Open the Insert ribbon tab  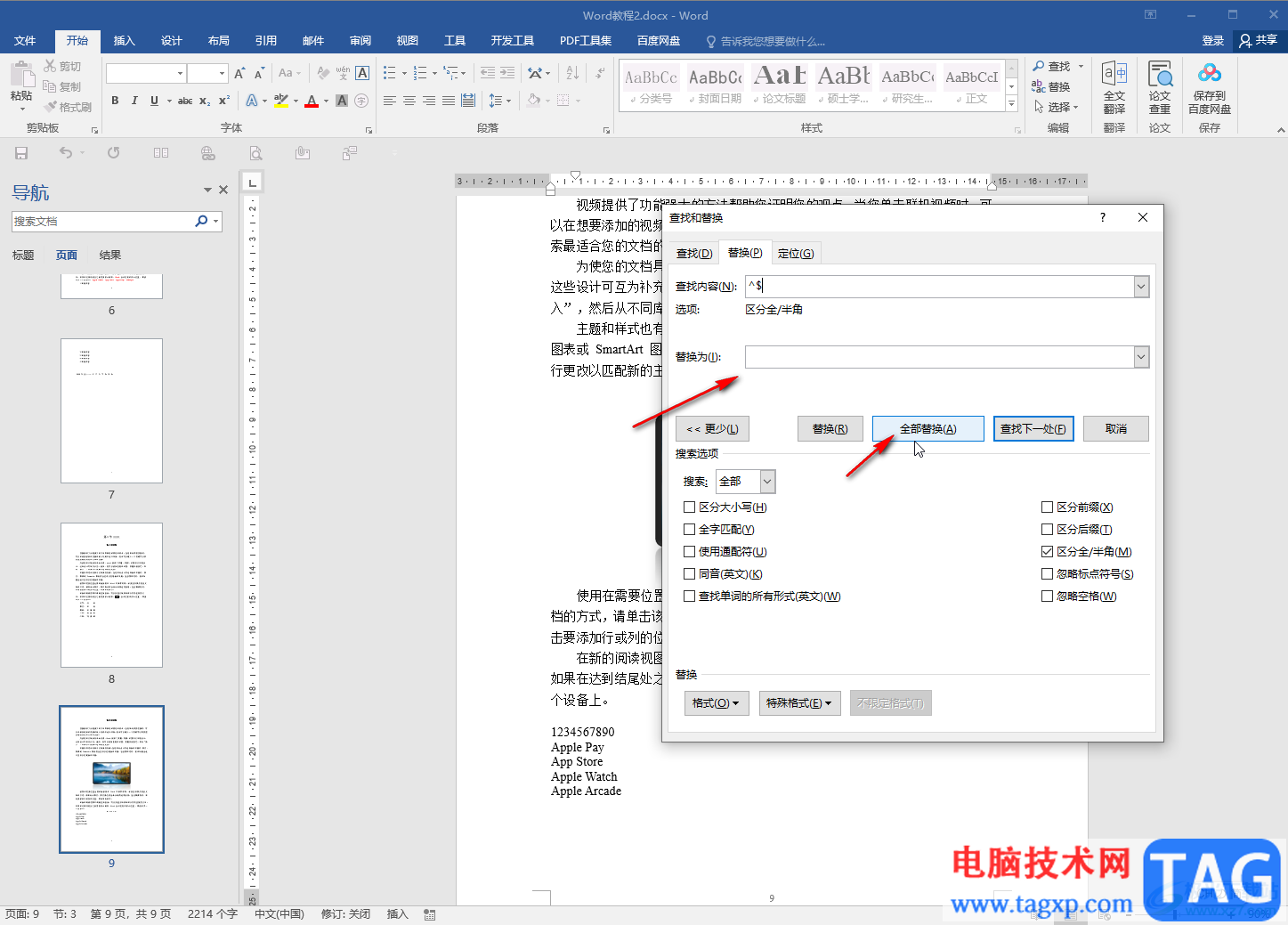click(125, 41)
